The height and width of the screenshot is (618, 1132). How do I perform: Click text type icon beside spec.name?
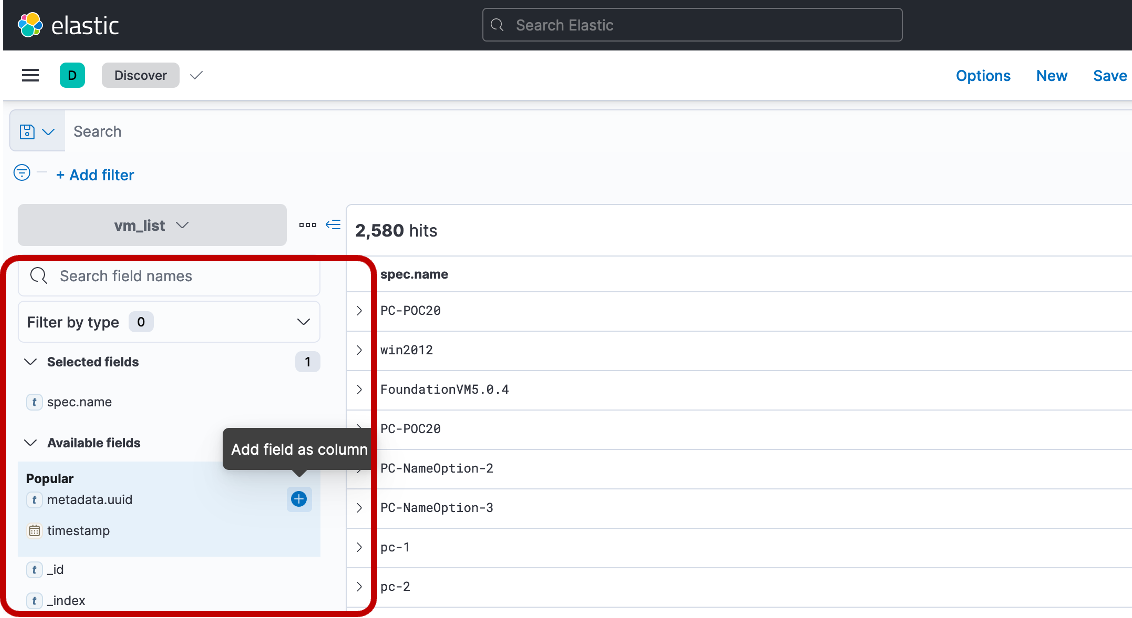(34, 402)
